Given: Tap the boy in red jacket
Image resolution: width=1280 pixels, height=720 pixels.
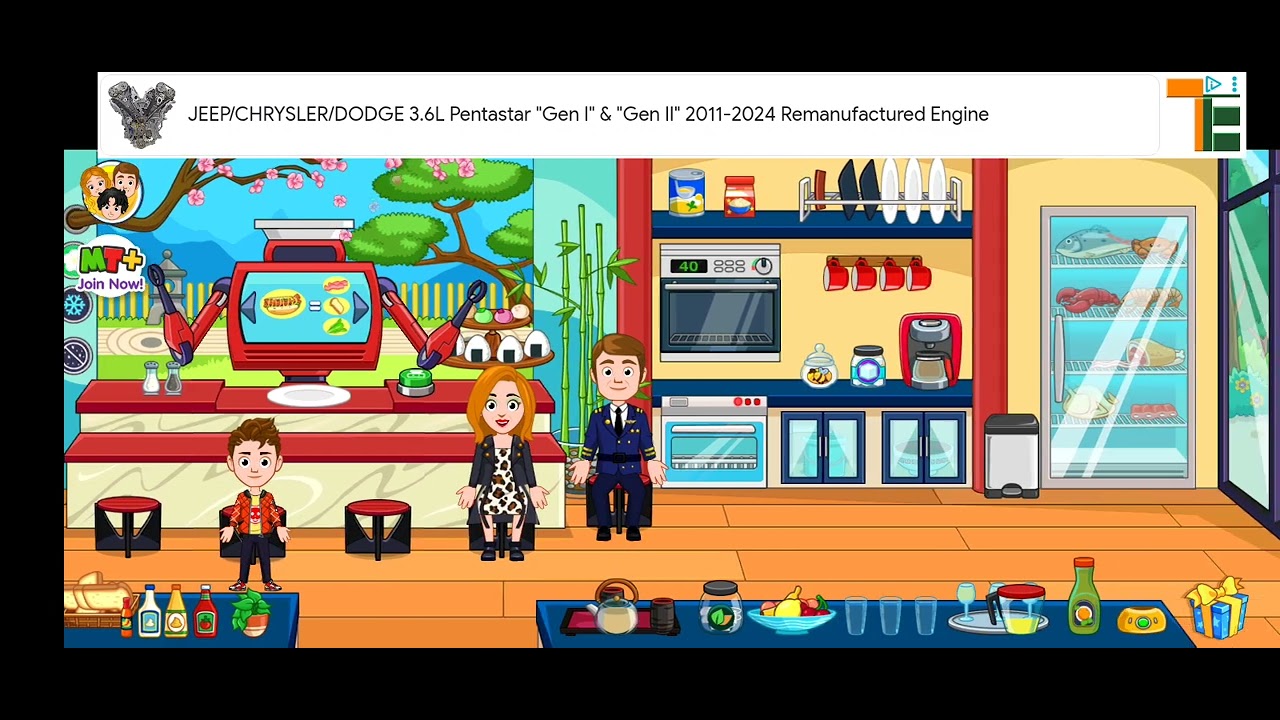Looking at the screenshot, I should click(255, 504).
